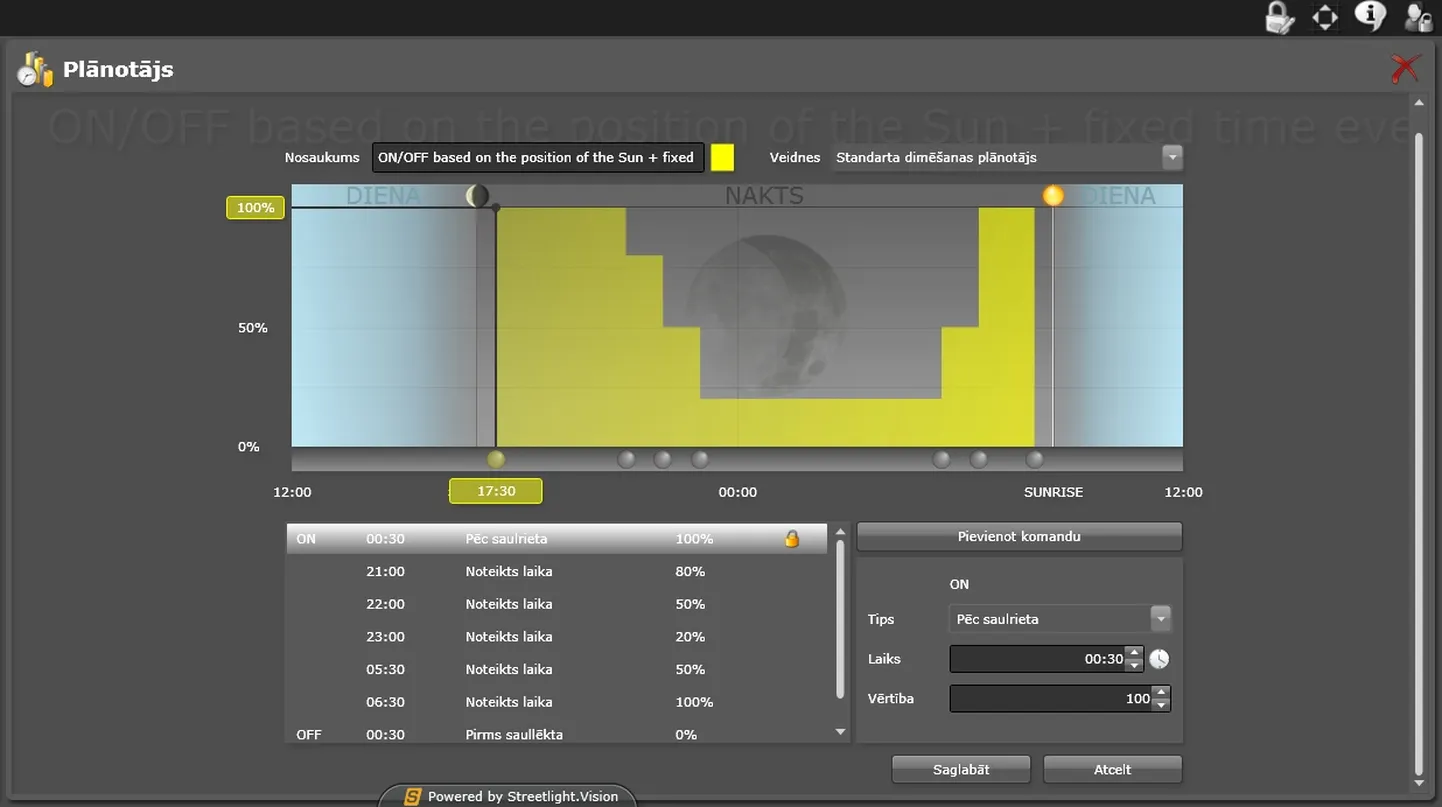Image resolution: width=1442 pixels, height=807 pixels.
Task: Expand the Tips type dropdown
Action: pos(1160,619)
